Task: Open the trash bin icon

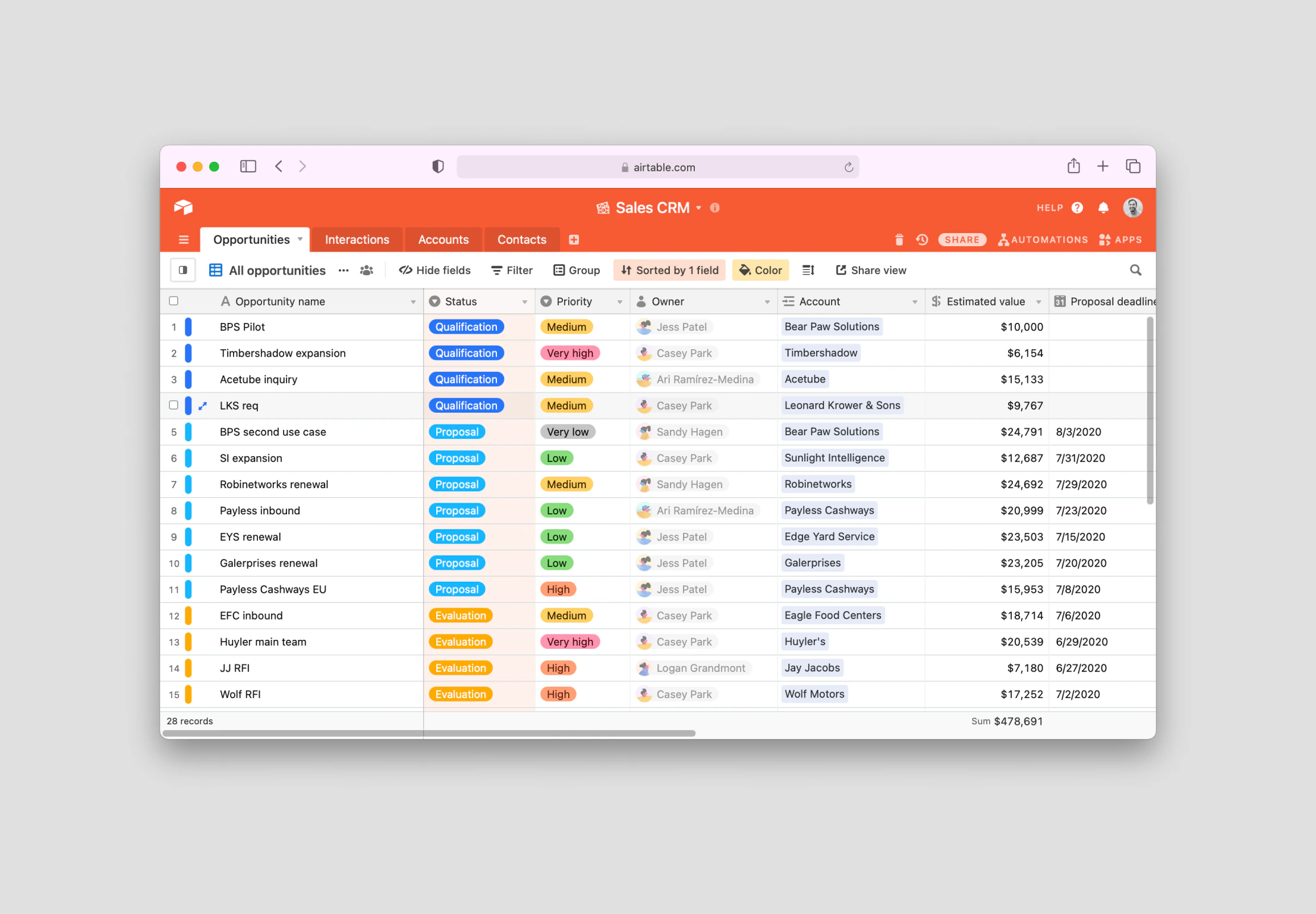Action: pos(899,240)
